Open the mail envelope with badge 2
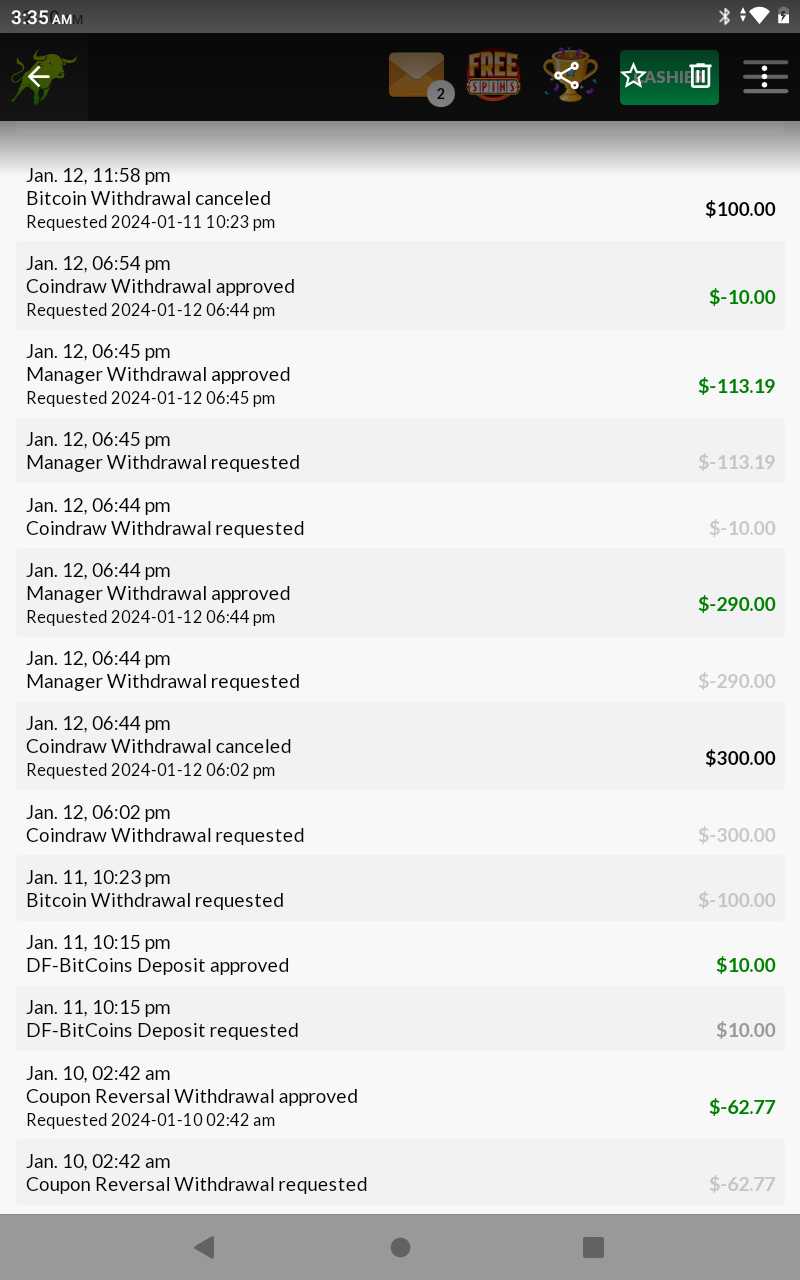 click(x=416, y=76)
